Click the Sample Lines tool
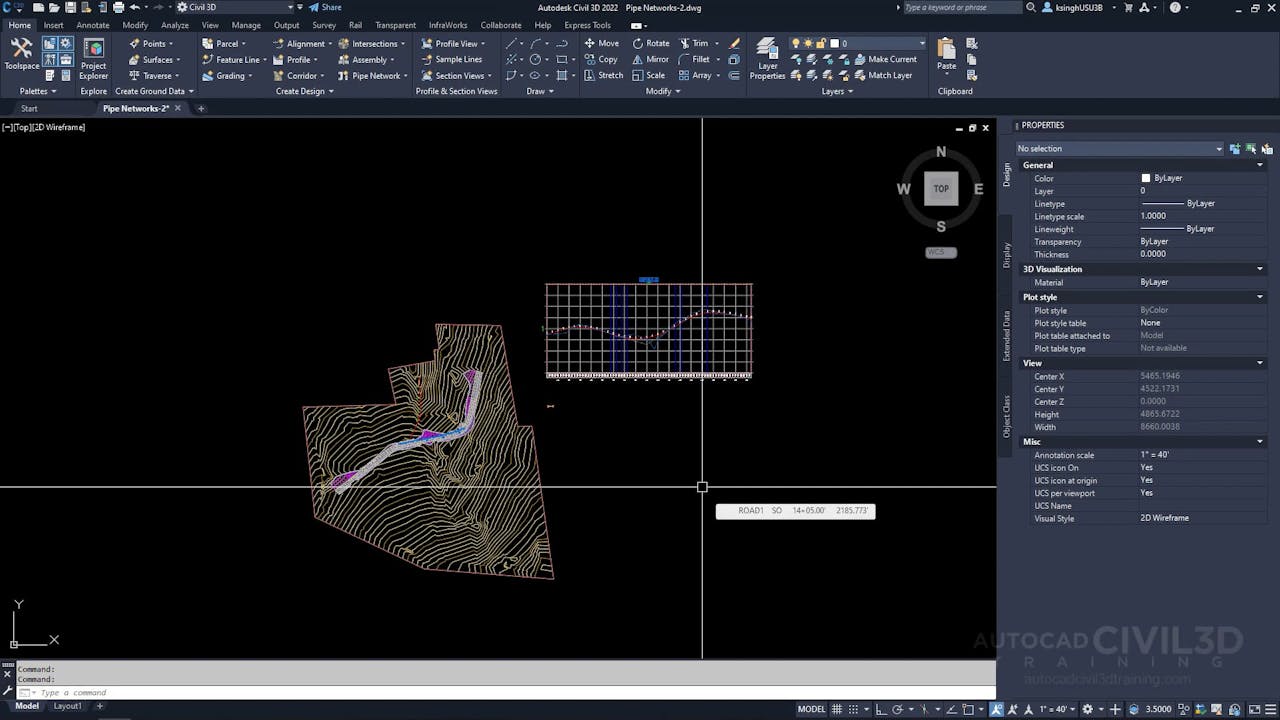Image resolution: width=1280 pixels, height=720 pixels. [x=451, y=59]
